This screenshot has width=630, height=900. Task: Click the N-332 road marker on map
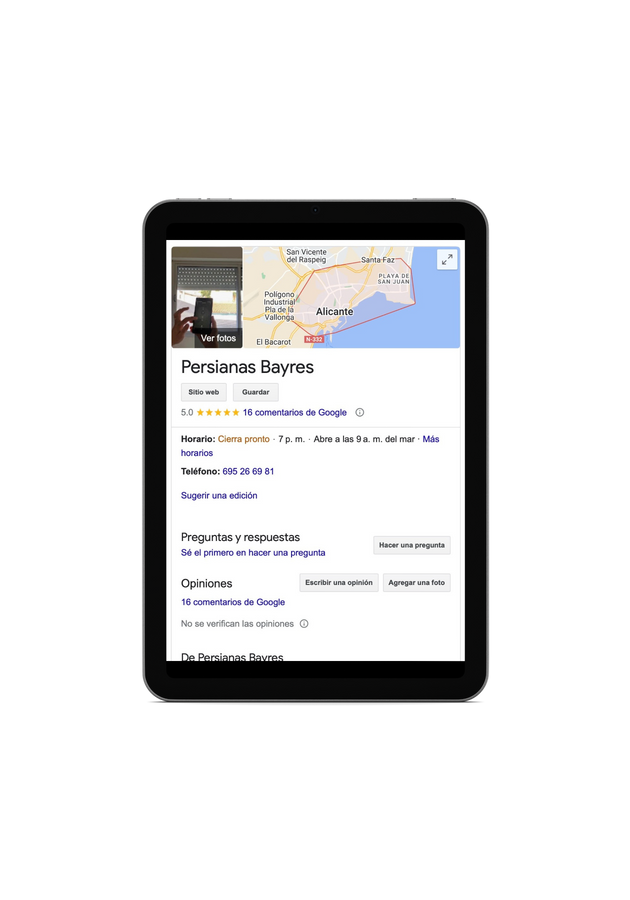coord(314,339)
